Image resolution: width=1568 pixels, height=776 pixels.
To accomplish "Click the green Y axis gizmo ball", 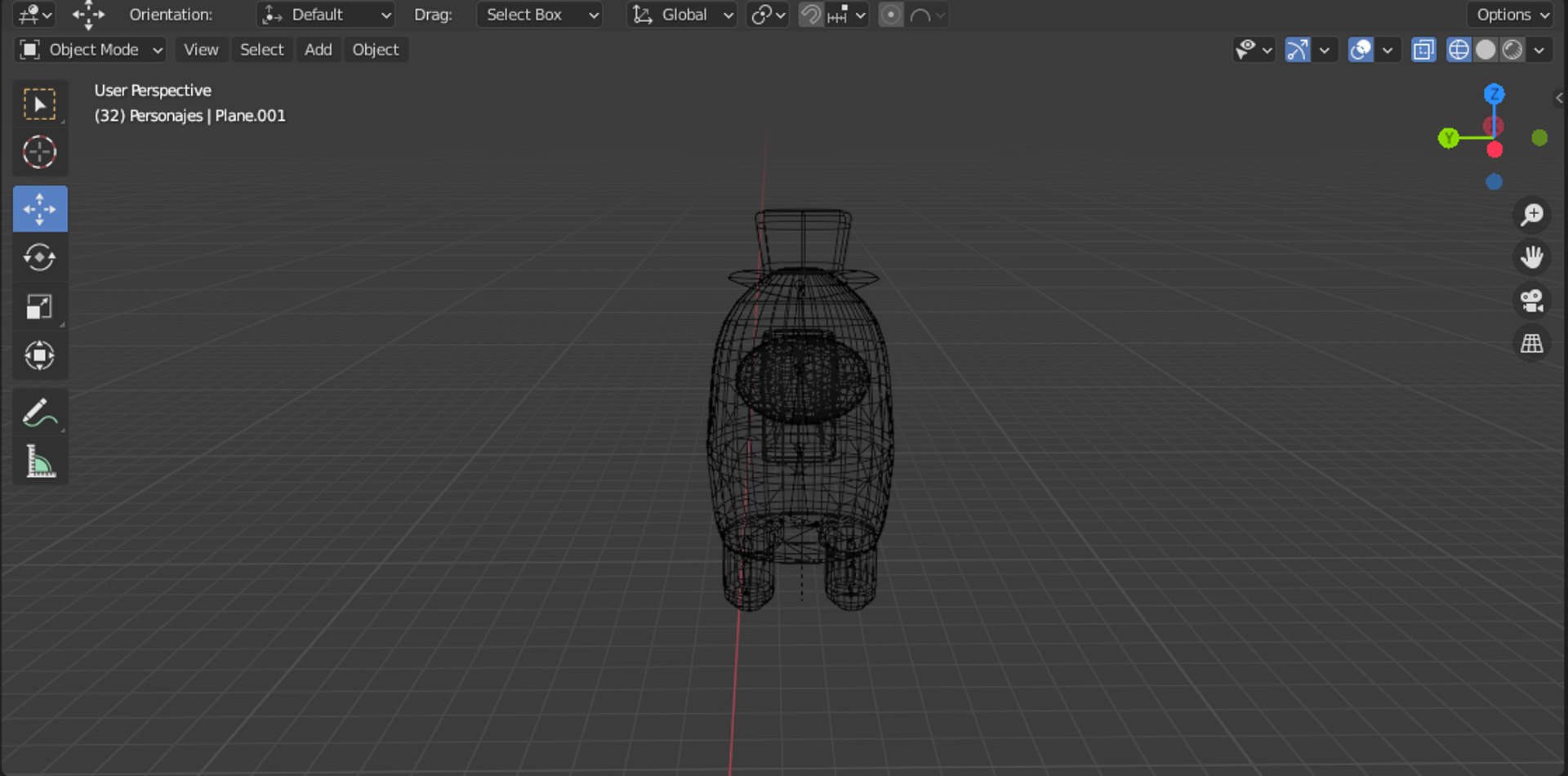I will (x=1449, y=138).
